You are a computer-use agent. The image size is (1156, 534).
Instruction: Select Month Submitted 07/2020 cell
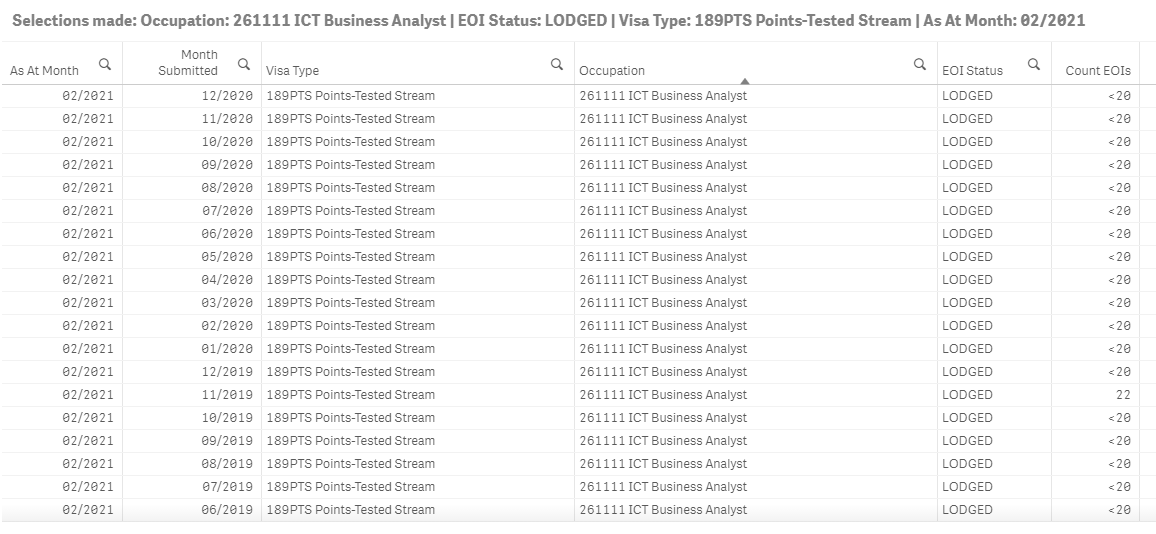(229, 211)
